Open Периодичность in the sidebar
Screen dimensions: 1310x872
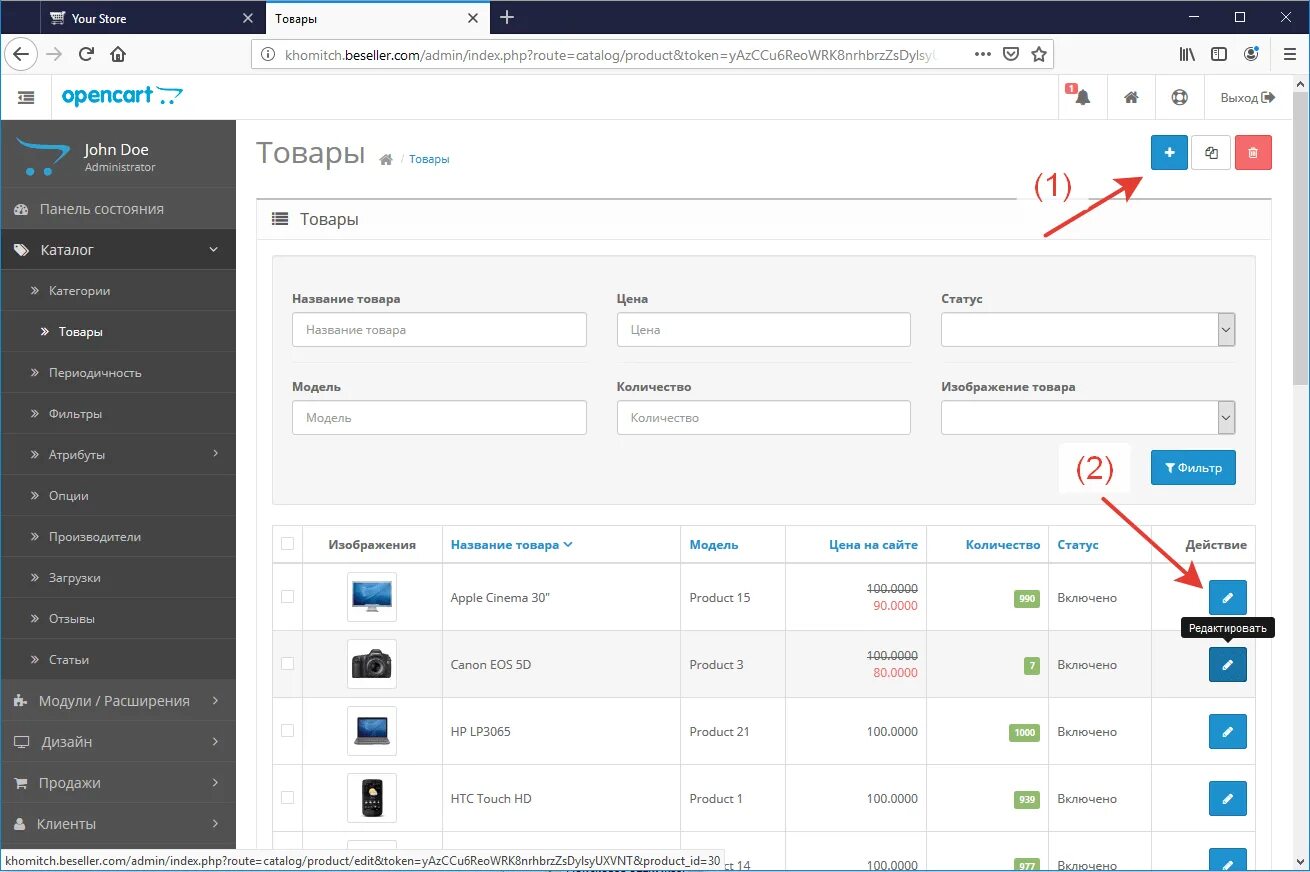click(118, 372)
